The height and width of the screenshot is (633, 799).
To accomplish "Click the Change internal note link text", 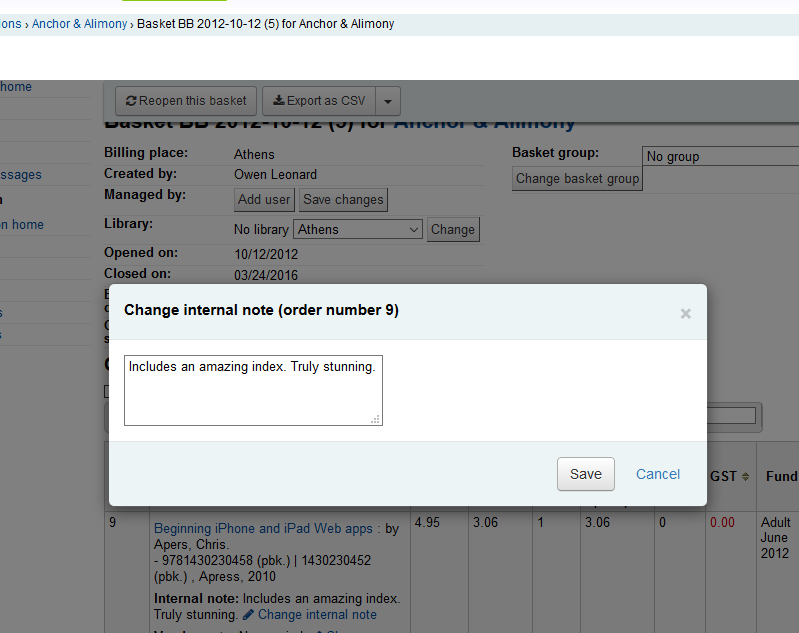I will [317, 615].
